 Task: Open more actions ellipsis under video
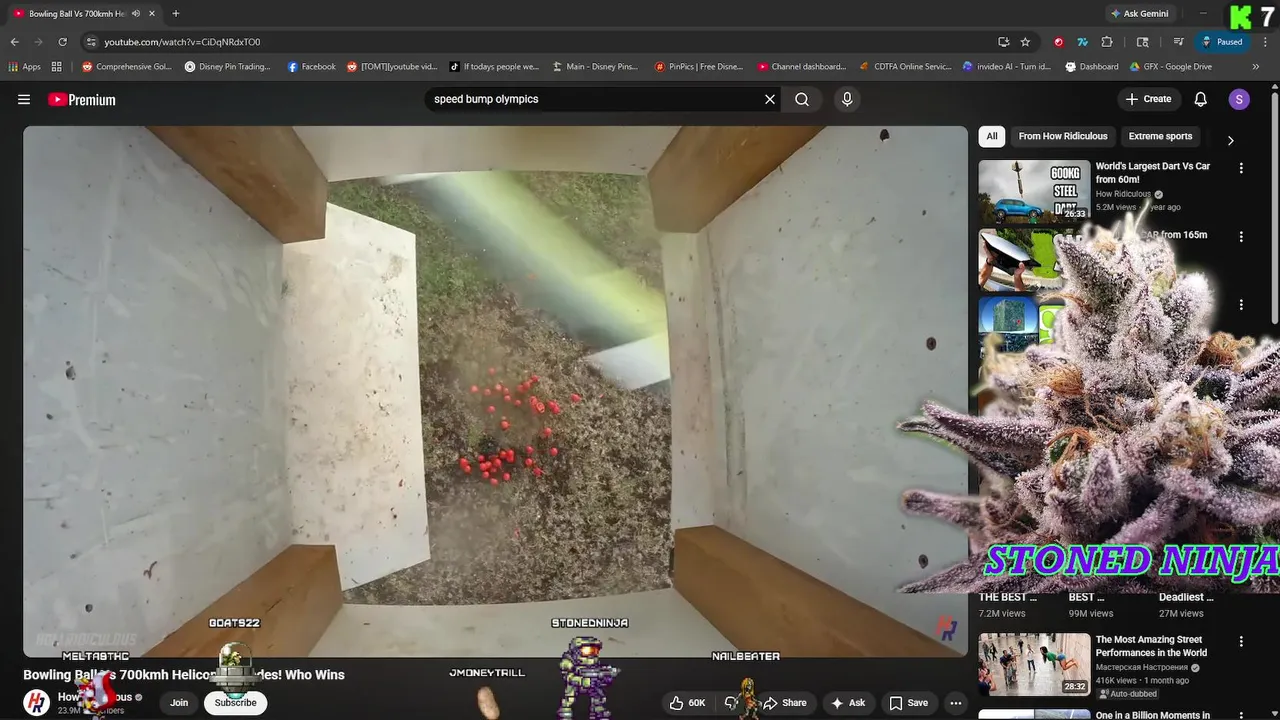(x=956, y=703)
